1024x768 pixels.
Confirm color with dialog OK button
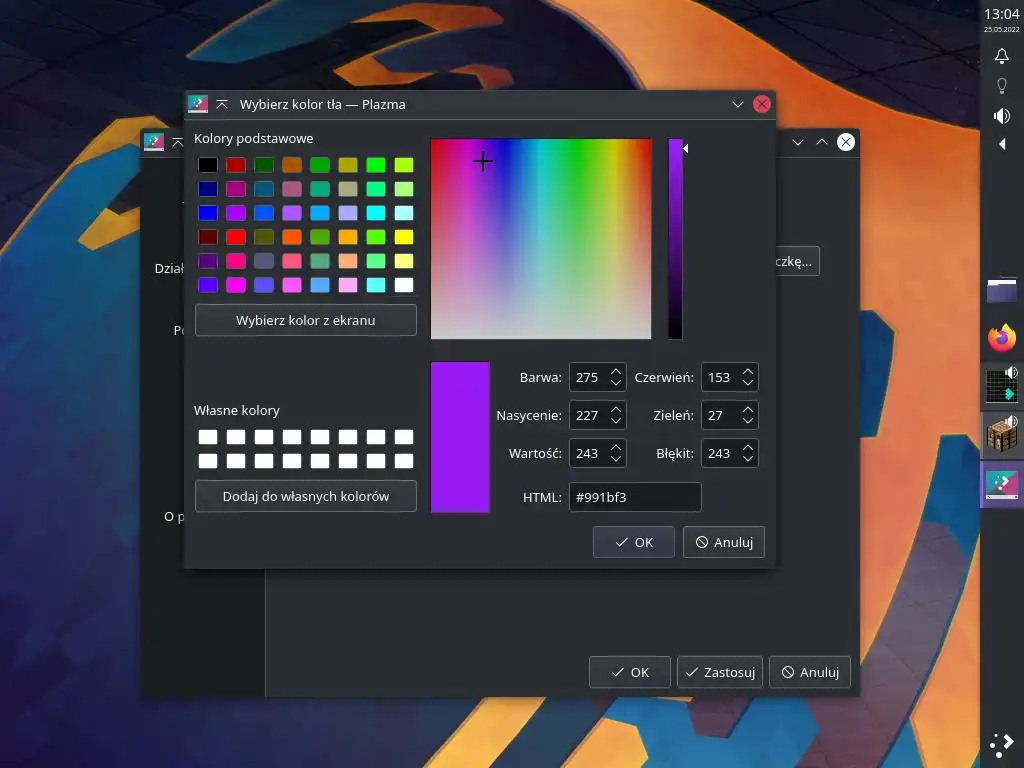point(633,542)
